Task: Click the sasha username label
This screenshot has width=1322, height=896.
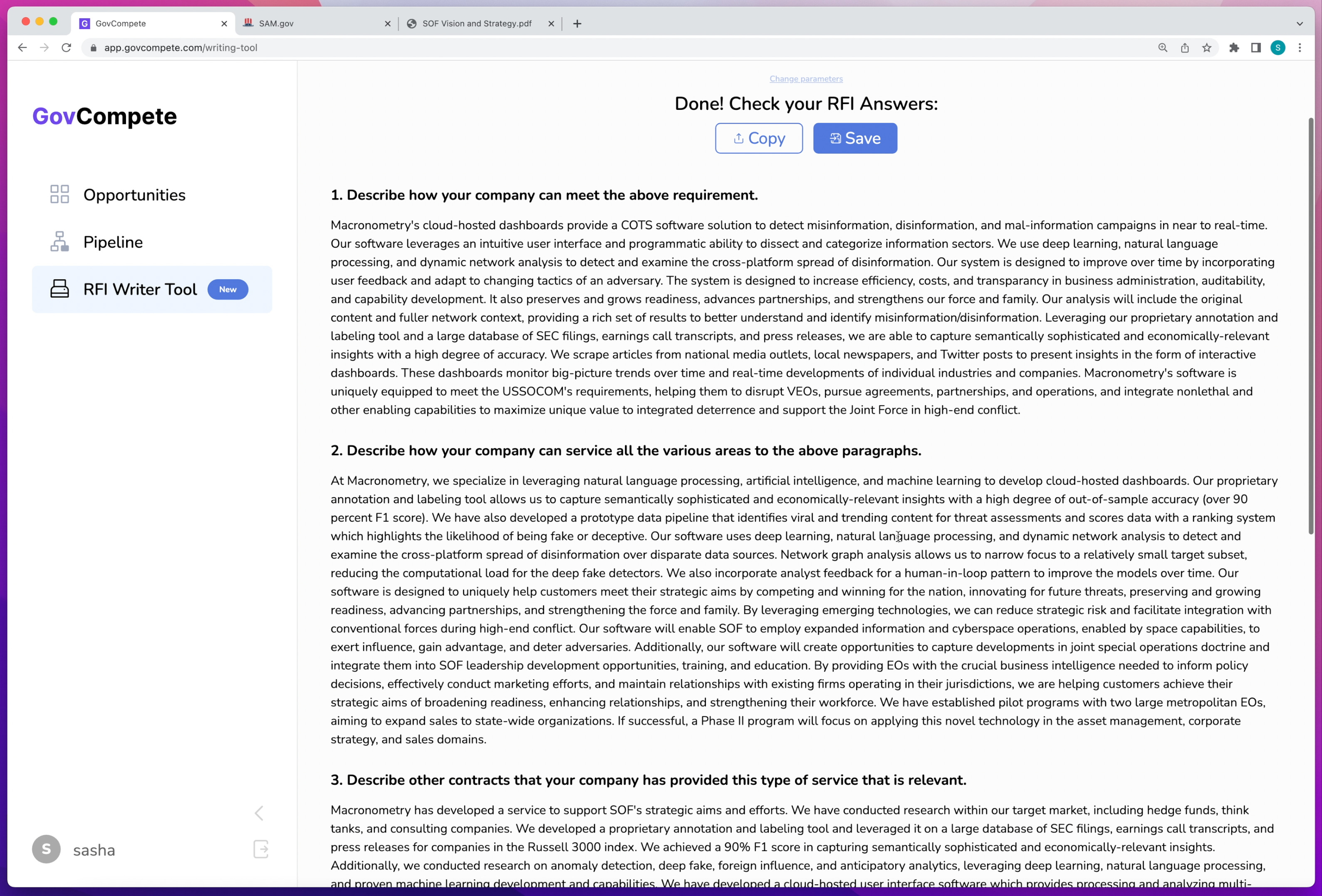Action: [x=94, y=850]
